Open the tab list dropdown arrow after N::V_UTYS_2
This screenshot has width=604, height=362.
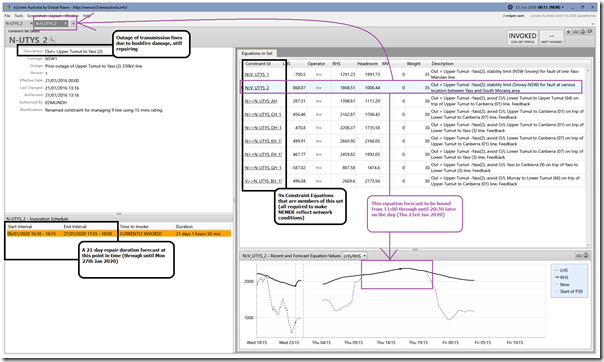click(73, 24)
